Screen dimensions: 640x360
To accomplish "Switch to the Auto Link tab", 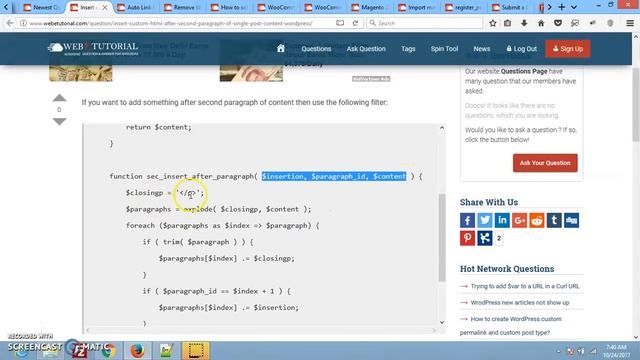I will coord(136,7).
